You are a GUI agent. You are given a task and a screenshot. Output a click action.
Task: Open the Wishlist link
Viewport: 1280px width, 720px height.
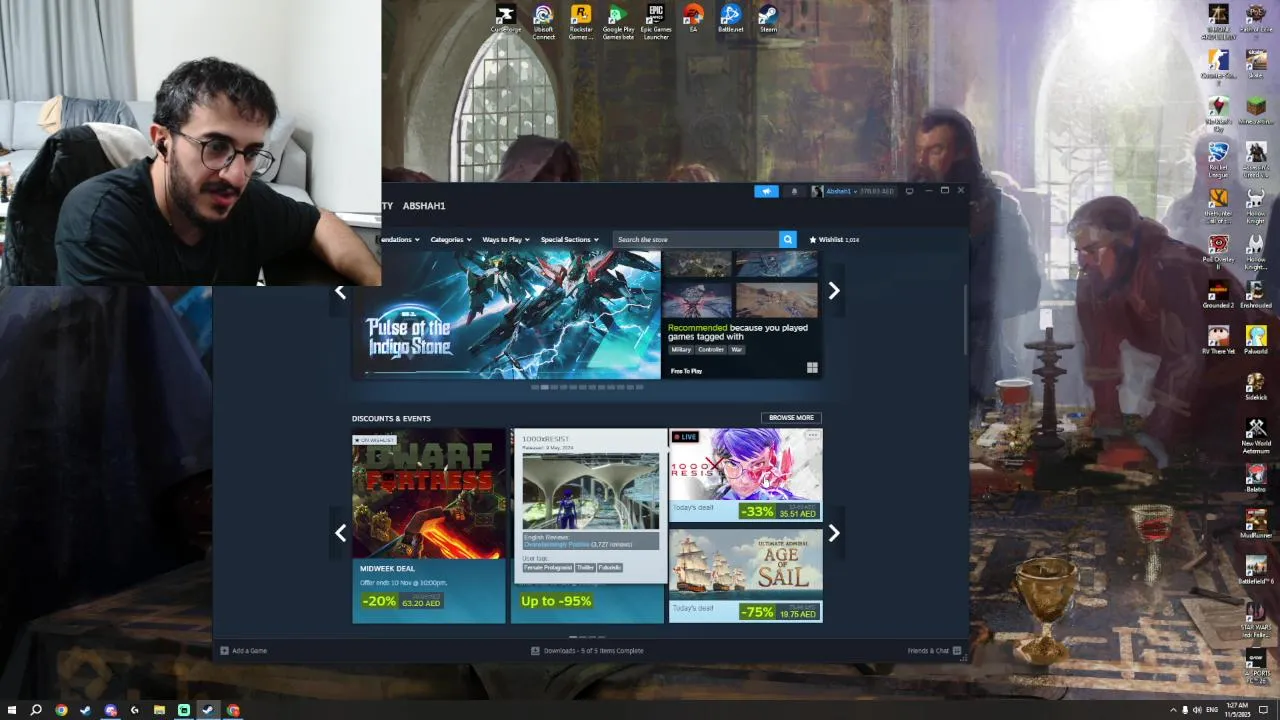[x=834, y=240]
